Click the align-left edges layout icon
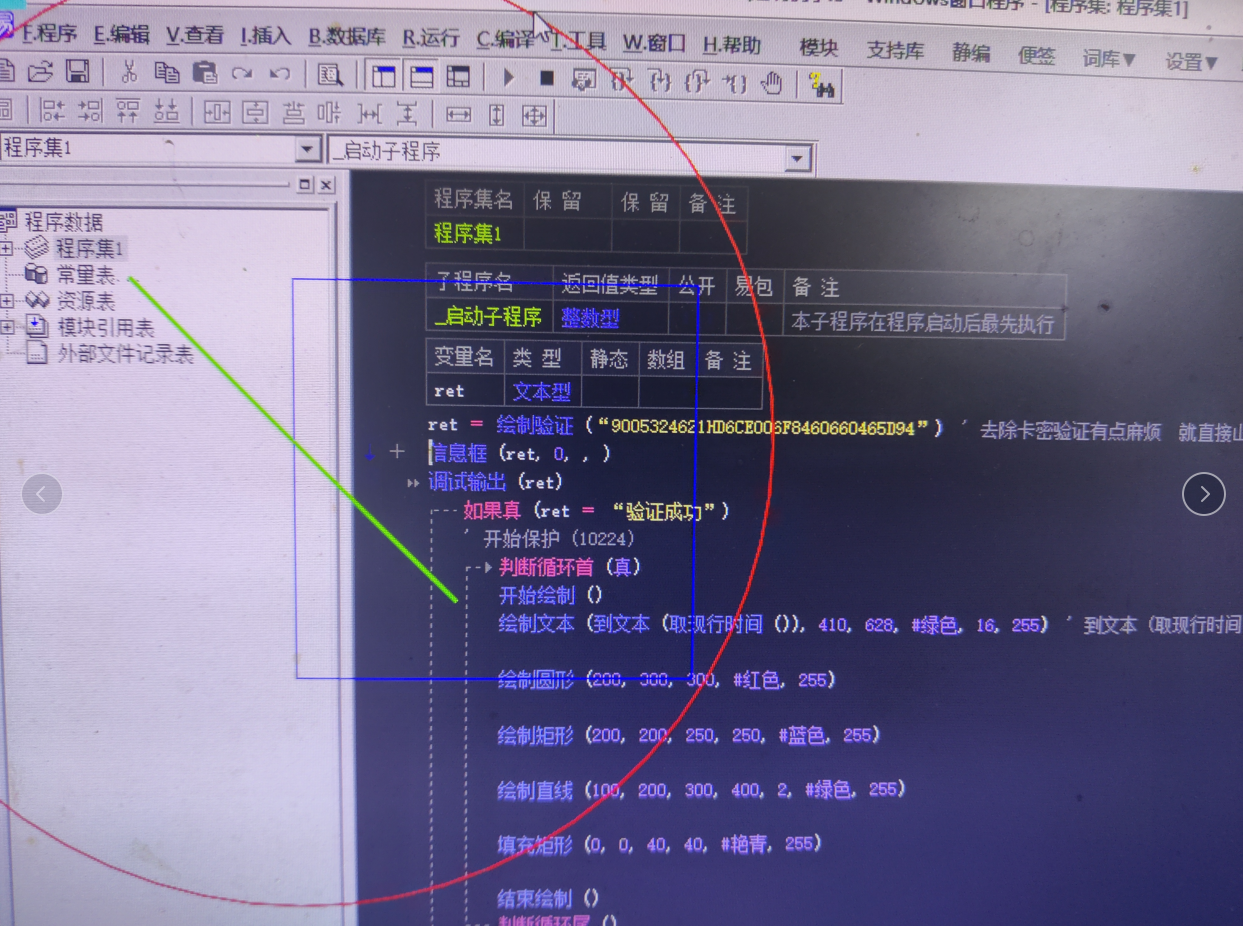This screenshot has width=1243, height=926. tap(52, 110)
